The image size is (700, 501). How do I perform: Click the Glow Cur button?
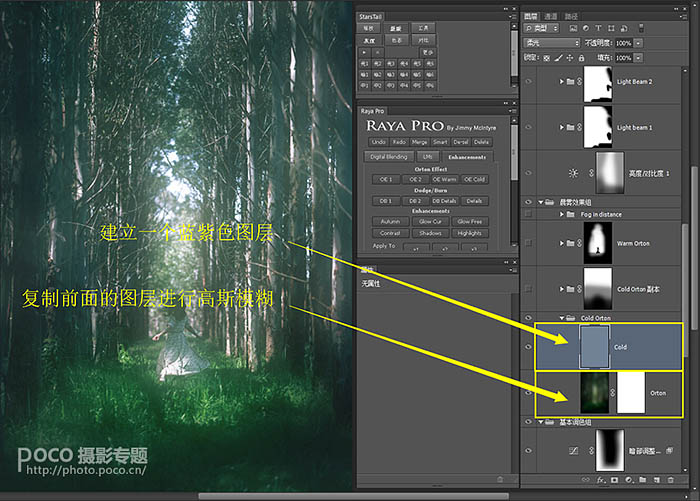tap(430, 221)
